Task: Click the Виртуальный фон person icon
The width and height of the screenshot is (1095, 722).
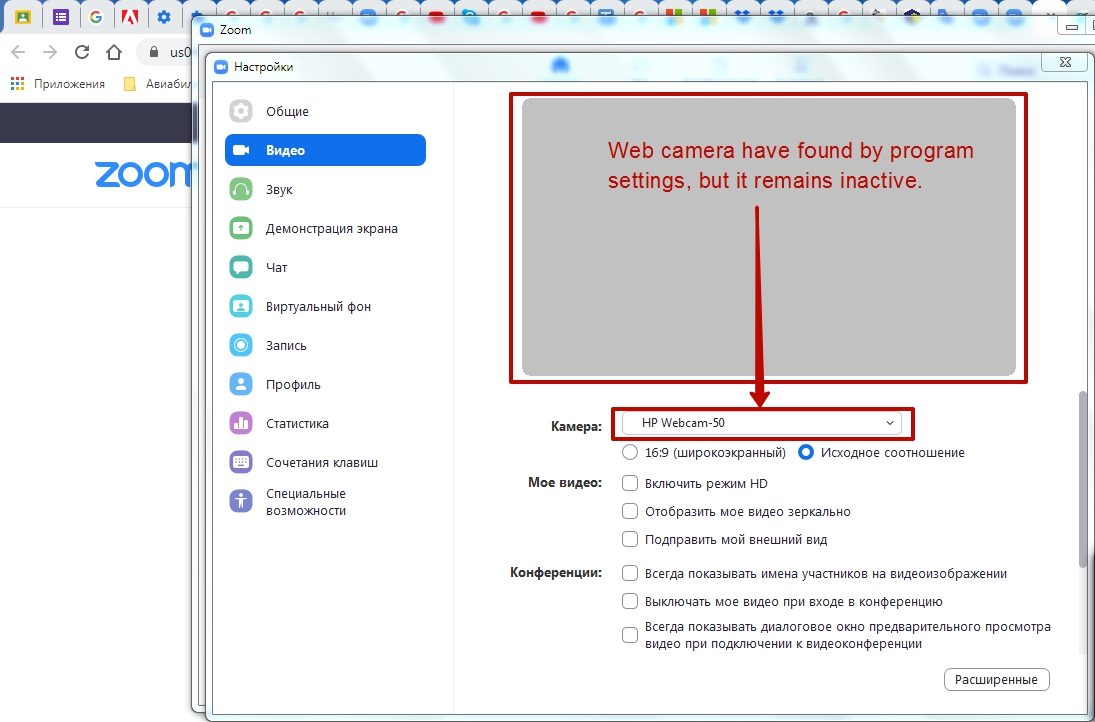Action: coord(241,307)
